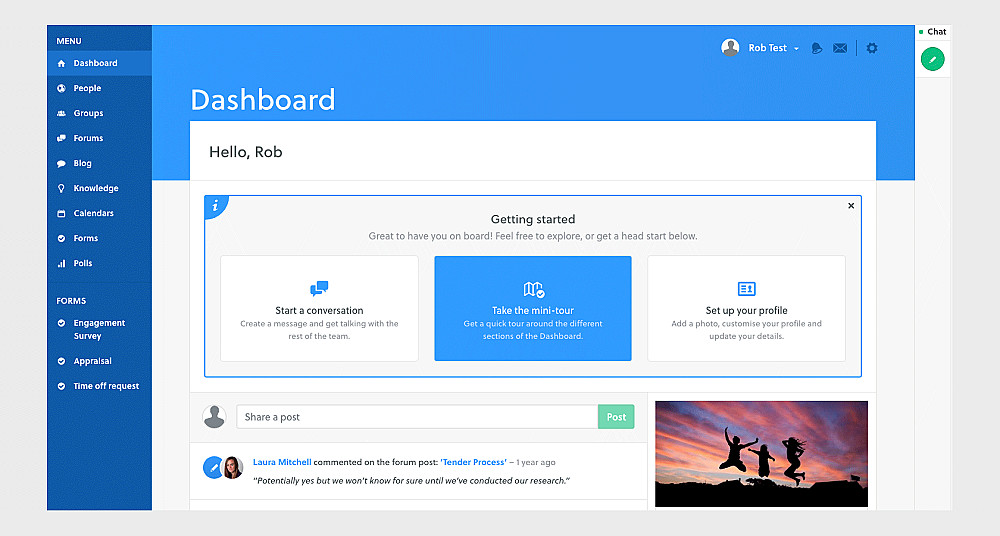This screenshot has height=536, width=1000.
Task: Click the Getting started info icon
Action: pyautogui.click(x=216, y=205)
